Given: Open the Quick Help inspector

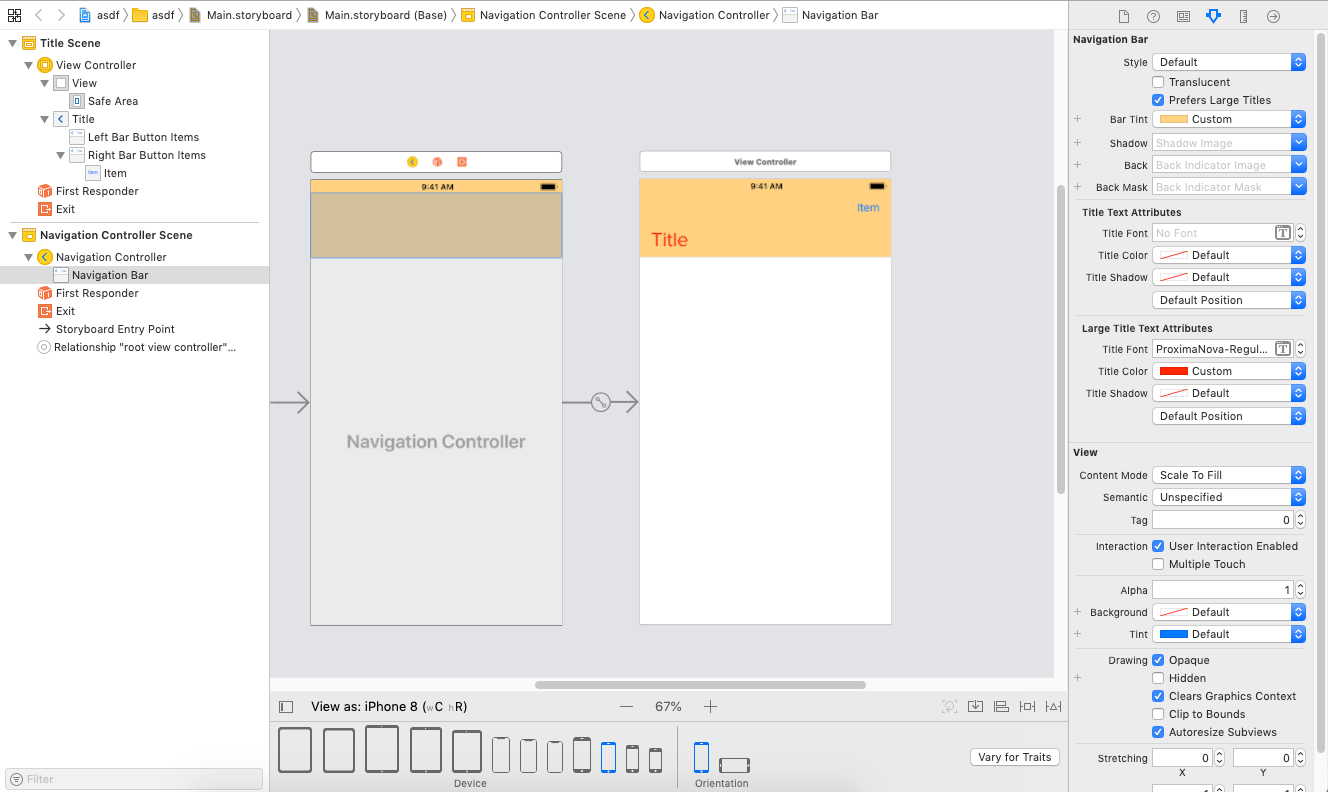Looking at the screenshot, I should 1153,16.
